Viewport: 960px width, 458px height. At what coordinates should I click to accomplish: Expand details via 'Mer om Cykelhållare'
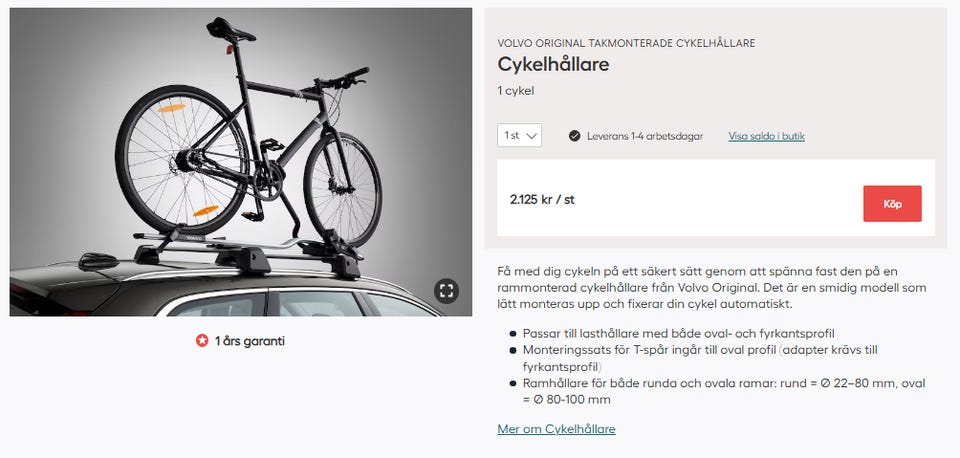tap(556, 429)
